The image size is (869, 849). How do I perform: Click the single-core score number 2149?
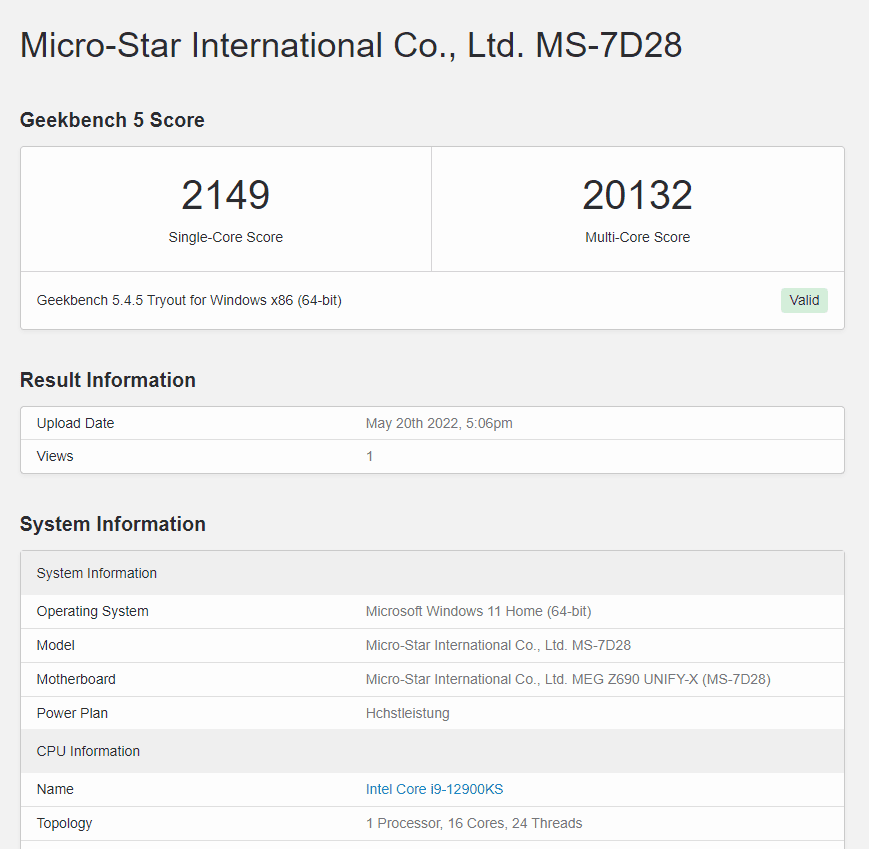coord(226,195)
